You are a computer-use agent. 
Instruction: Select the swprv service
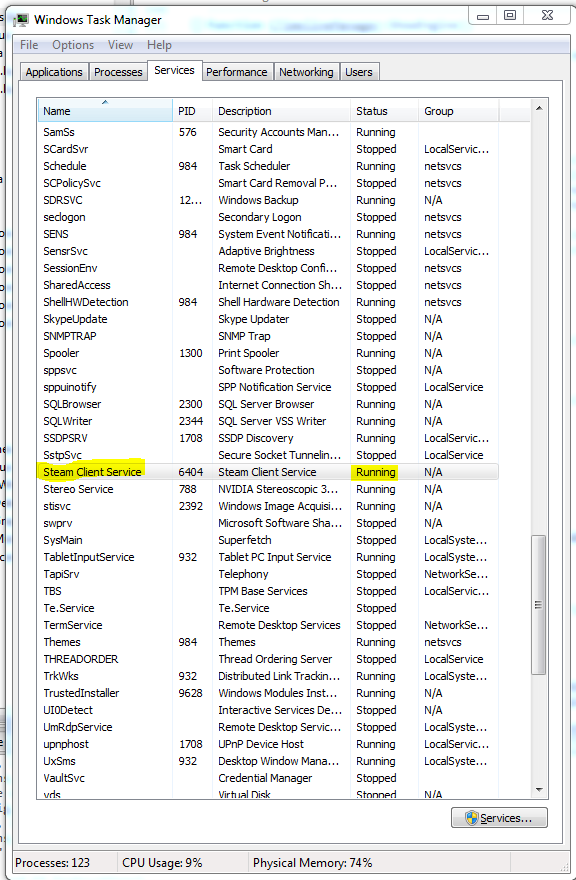tap(268, 523)
